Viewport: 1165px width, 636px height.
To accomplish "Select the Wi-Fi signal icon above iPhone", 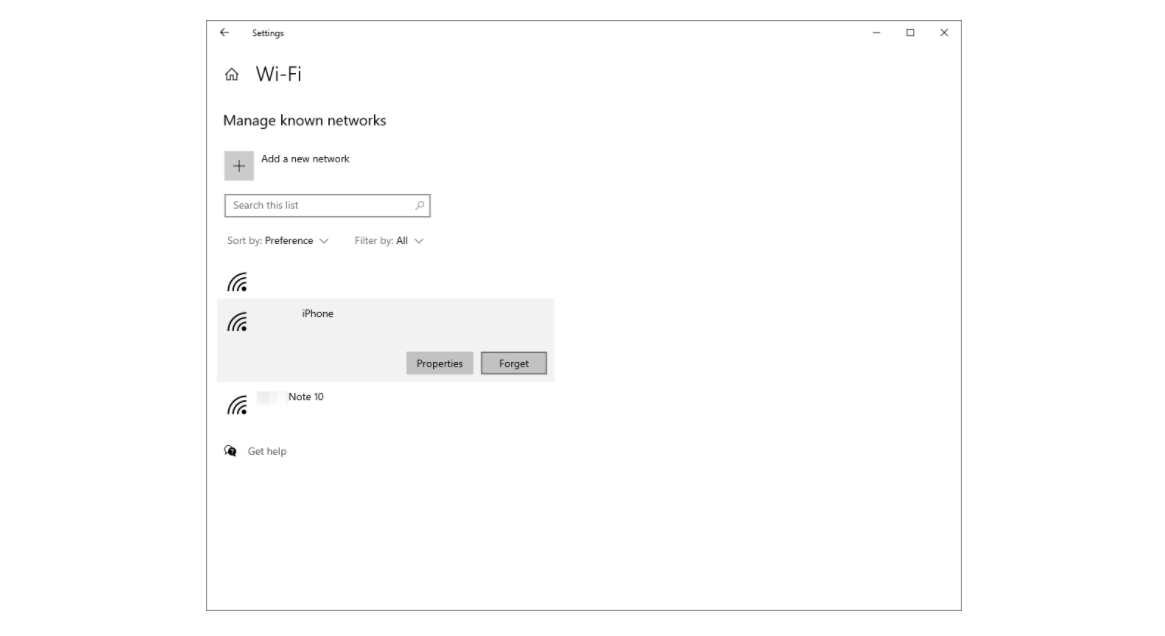I will 237,279.
